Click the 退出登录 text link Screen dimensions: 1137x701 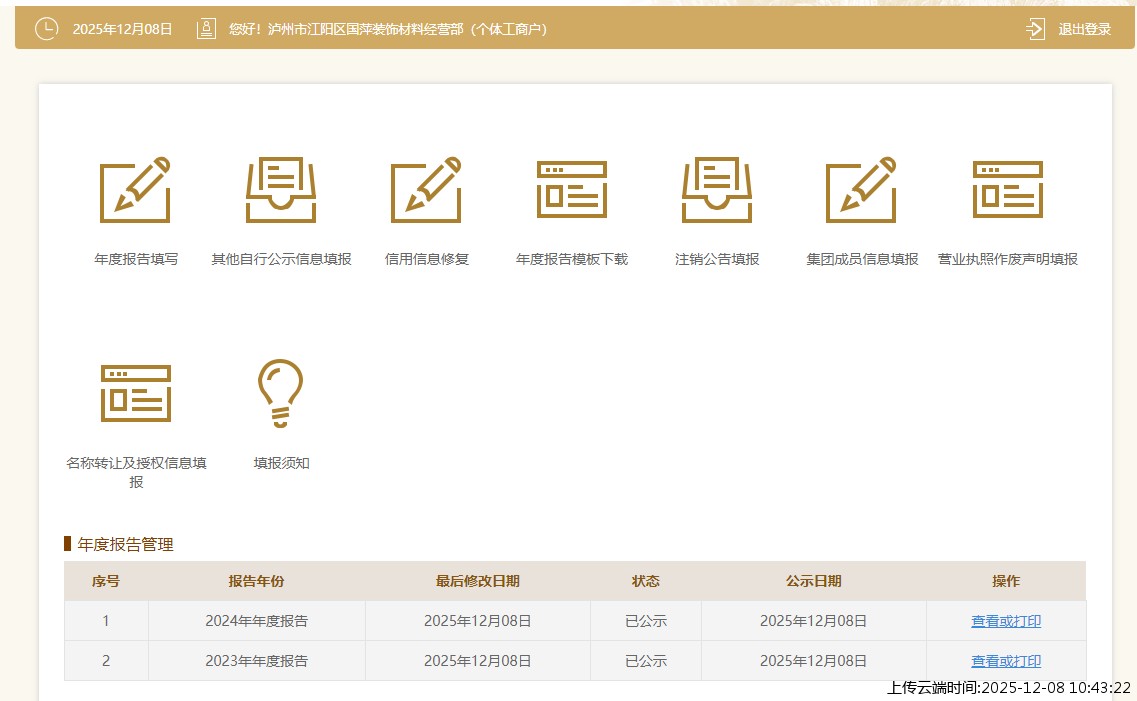1085,29
